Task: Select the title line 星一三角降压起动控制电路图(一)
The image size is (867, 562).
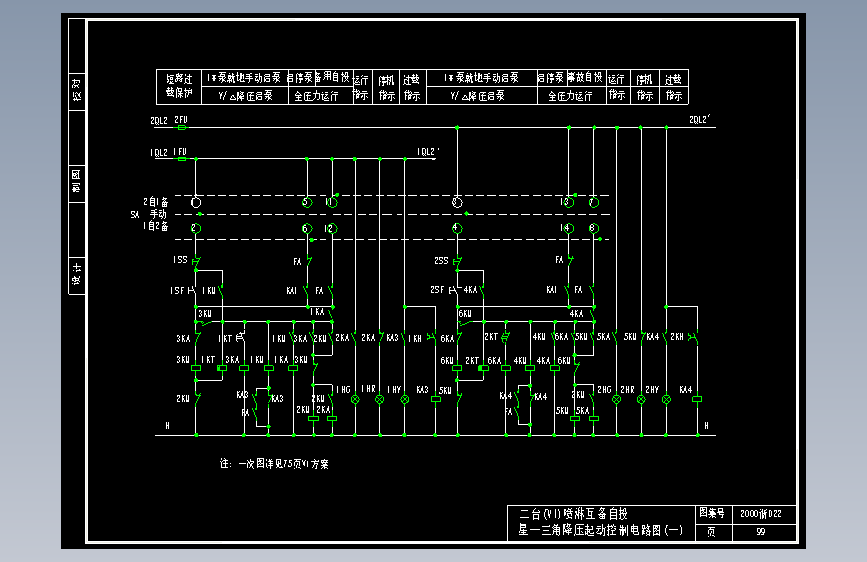Action: coord(600,530)
